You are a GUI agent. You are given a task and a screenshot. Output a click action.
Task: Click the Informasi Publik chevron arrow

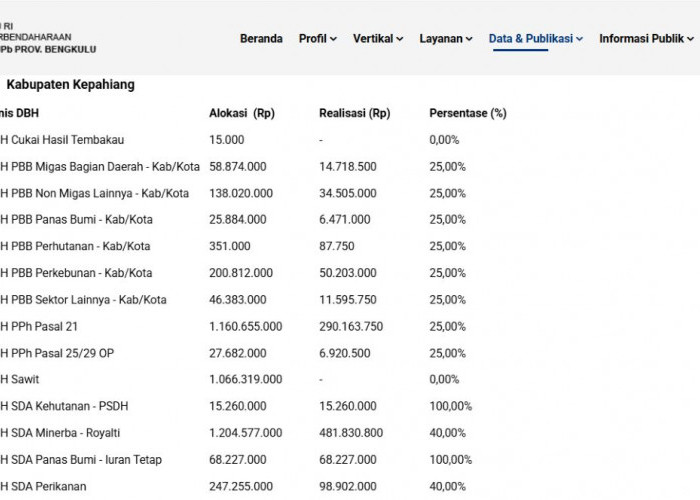pyautogui.click(x=690, y=39)
